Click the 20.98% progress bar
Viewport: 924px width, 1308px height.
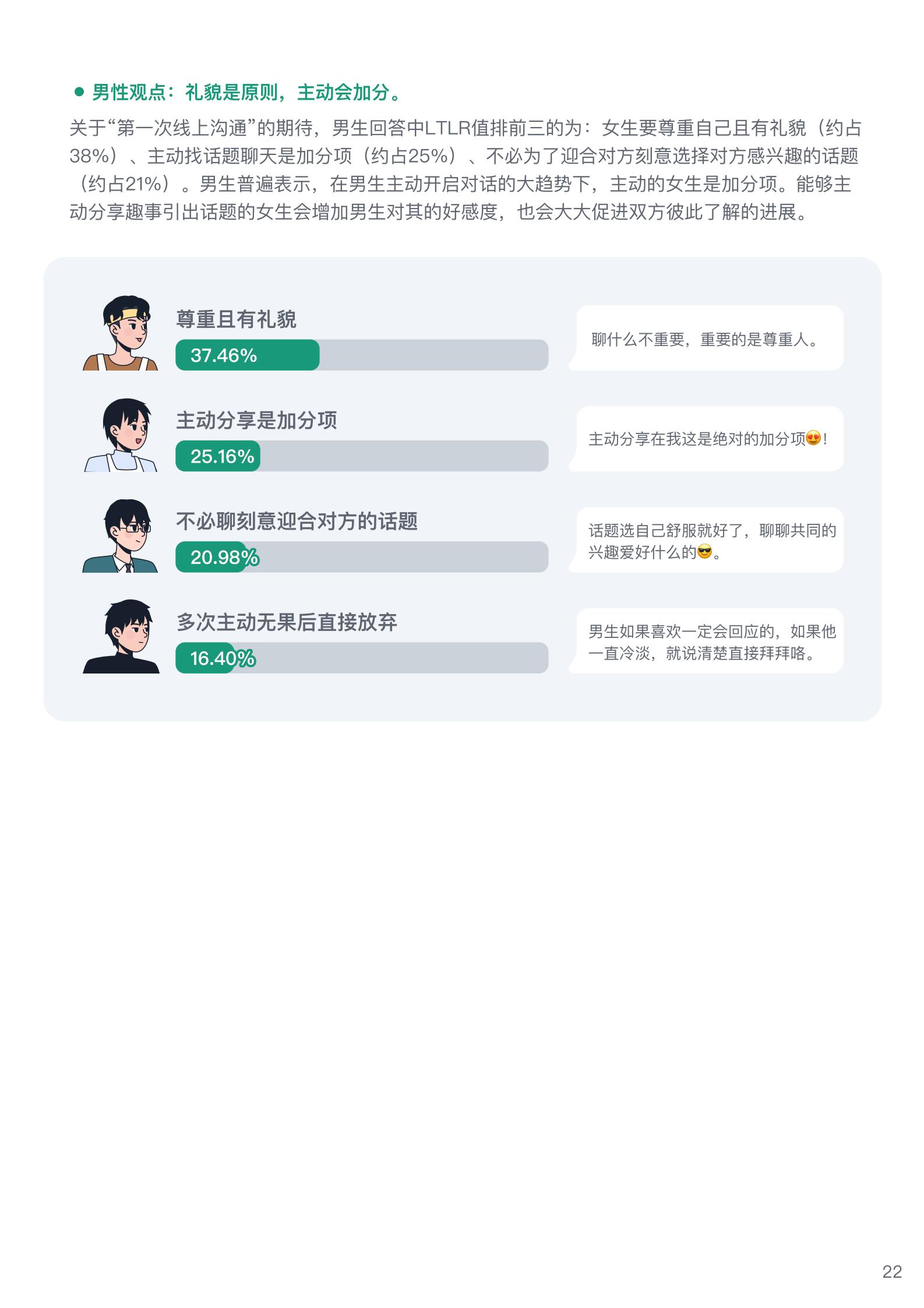coord(362,557)
